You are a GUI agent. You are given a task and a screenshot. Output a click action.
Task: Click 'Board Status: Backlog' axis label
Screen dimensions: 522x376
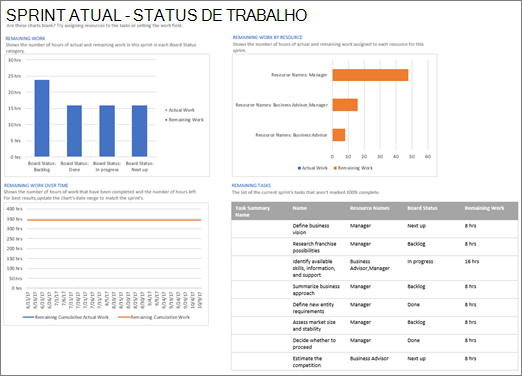(42, 166)
